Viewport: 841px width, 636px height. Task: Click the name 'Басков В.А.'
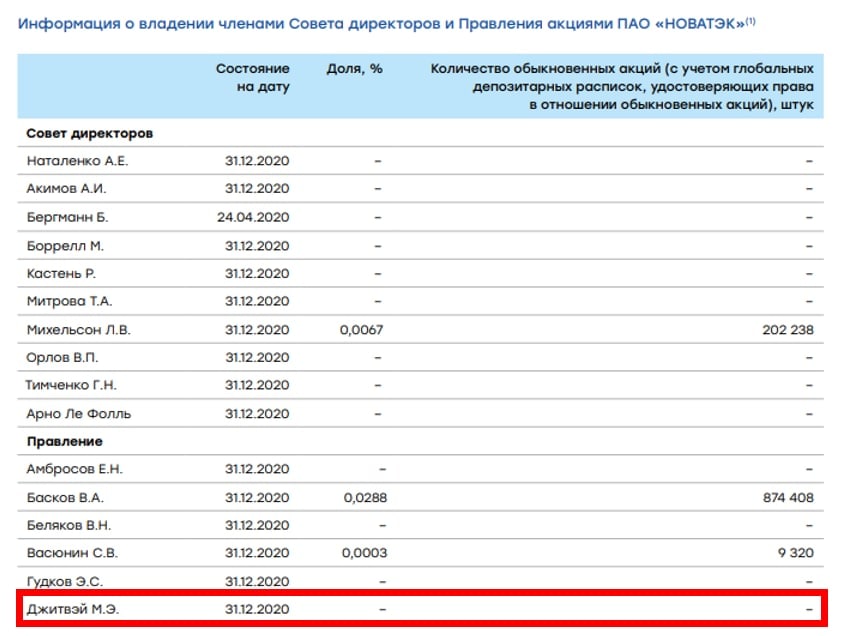(65, 498)
